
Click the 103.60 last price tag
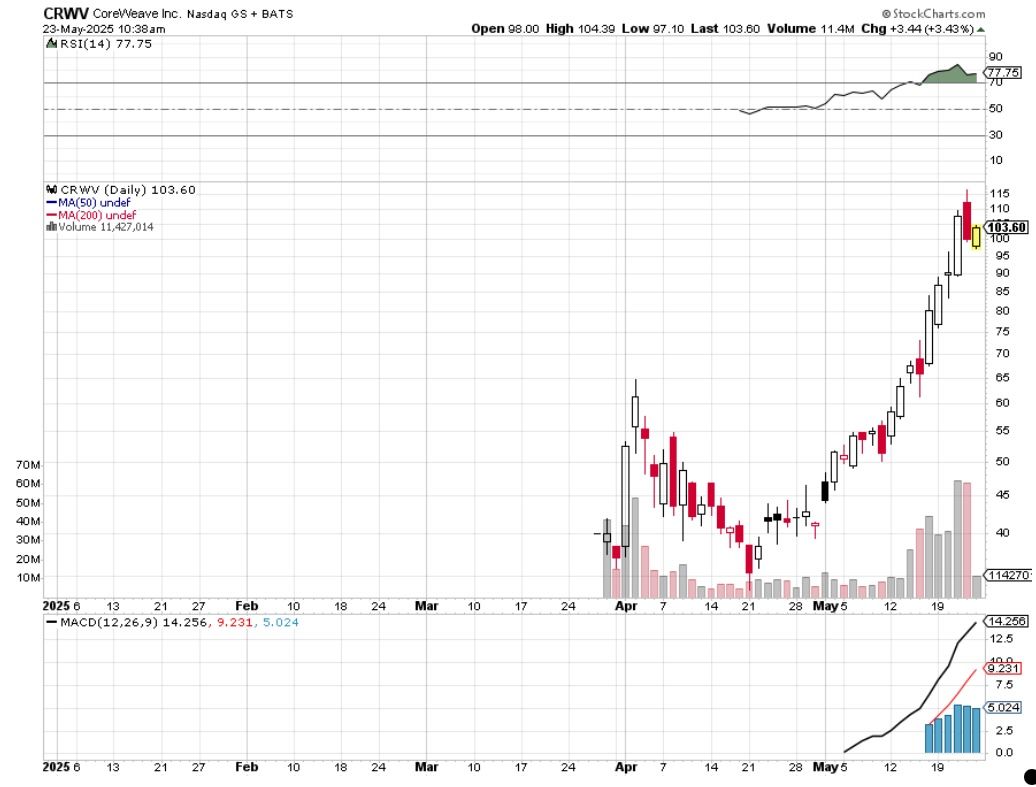click(1009, 227)
